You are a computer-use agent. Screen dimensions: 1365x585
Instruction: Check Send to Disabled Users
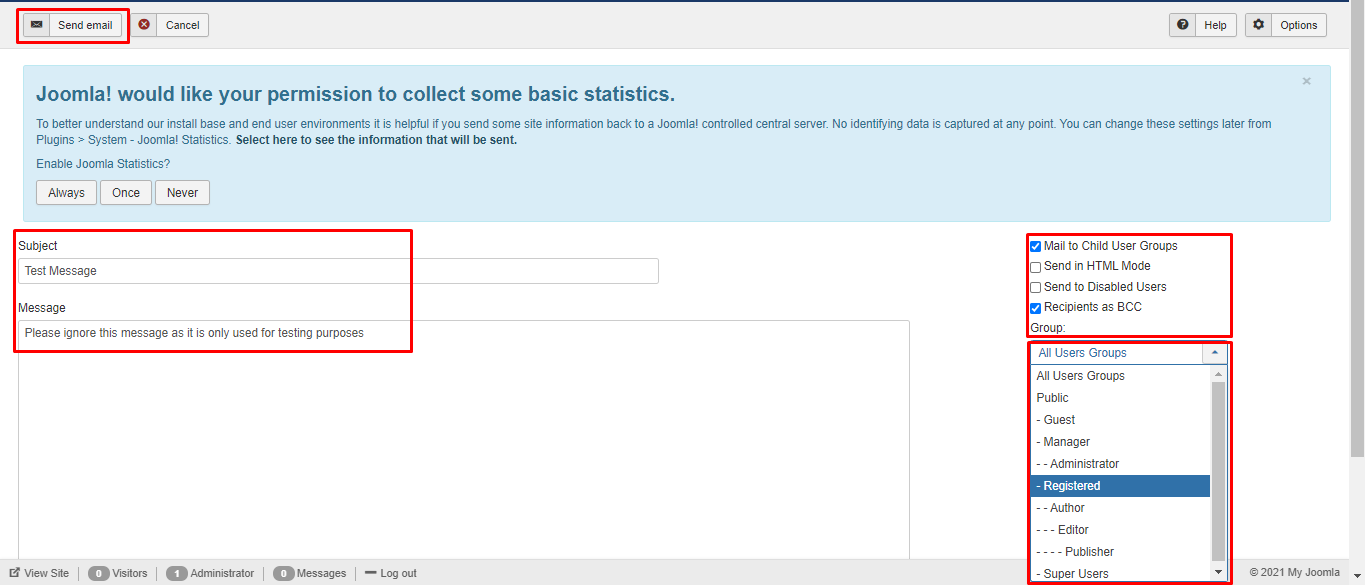[1036, 287]
